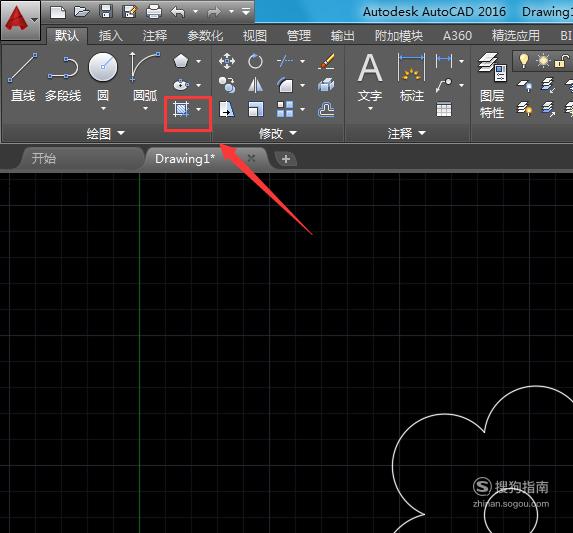
Task: Click the Redo arrow icon
Action: [x=214, y=12]
